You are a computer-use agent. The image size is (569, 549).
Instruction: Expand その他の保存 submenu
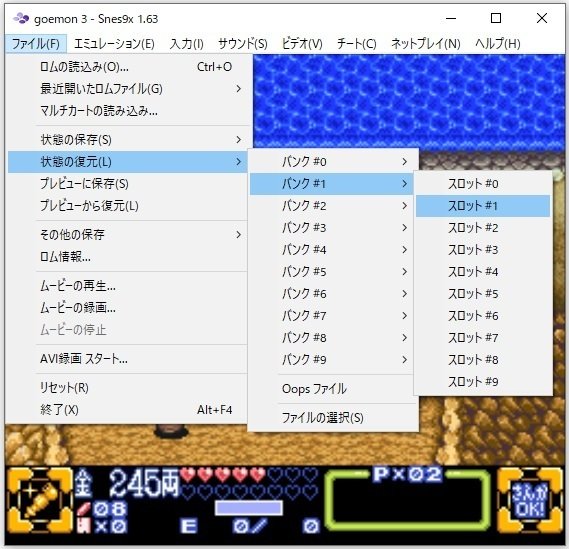[x=127, y=234]
